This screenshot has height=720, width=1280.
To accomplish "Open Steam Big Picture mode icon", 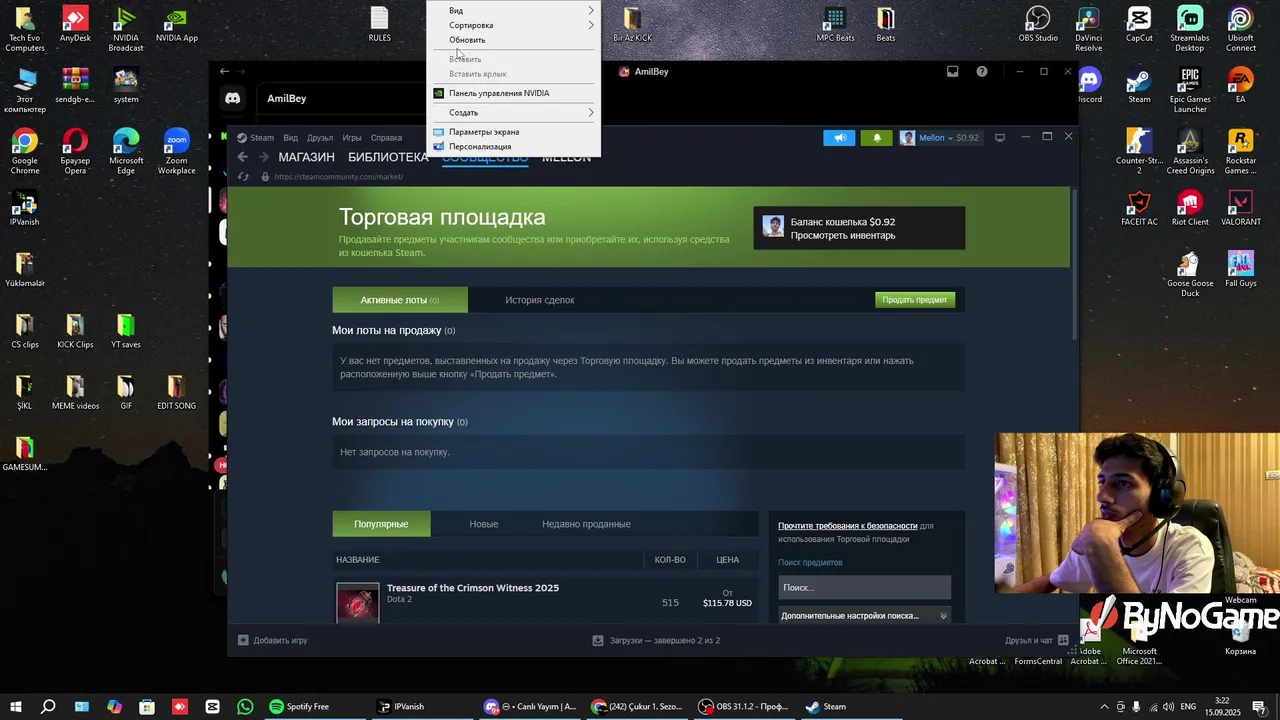I will tap(999, 137).
